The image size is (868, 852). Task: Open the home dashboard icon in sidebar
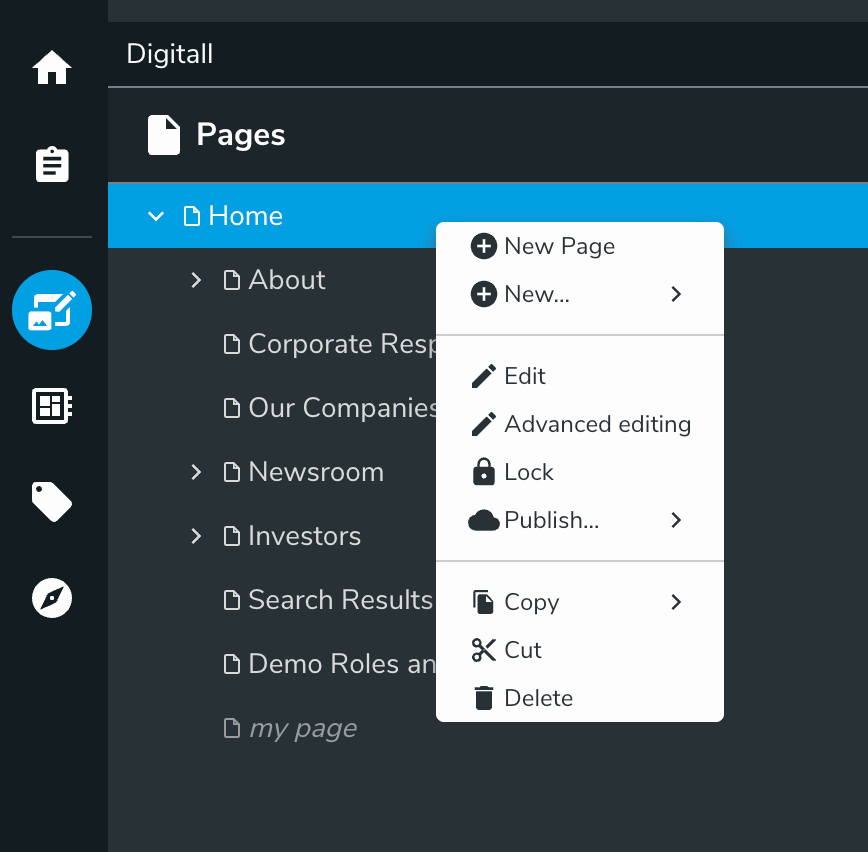52,68
